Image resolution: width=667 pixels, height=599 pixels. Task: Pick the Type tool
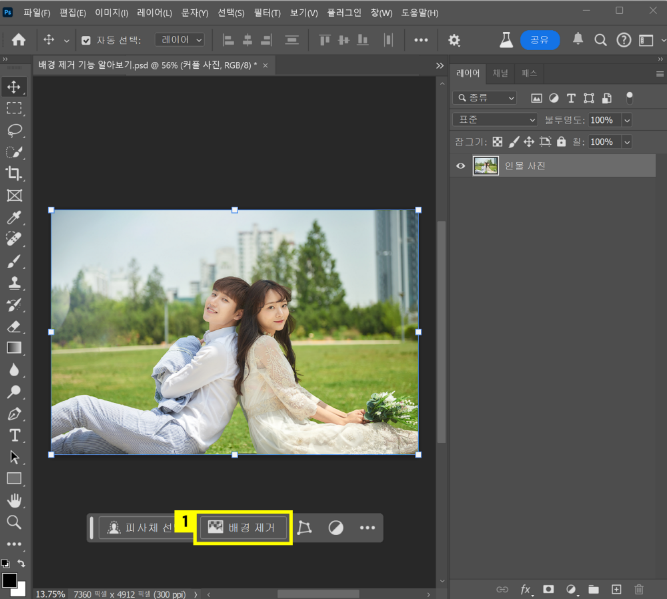(x=14, y=435)
